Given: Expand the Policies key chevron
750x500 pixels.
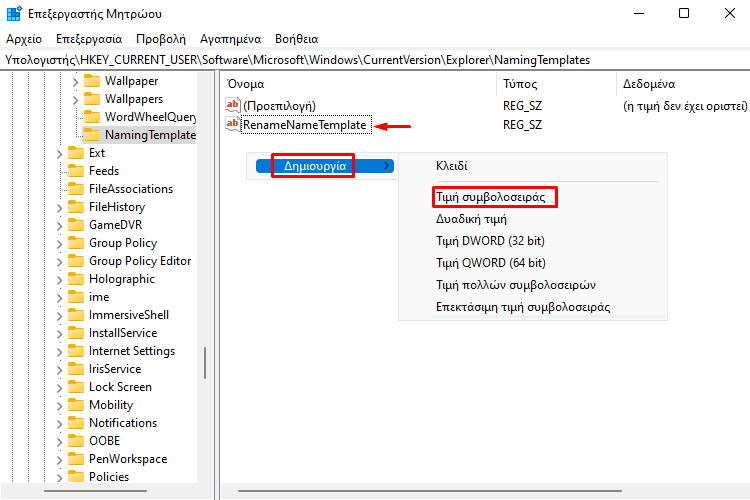Looking at the screenshot, I should coord(59,478).
